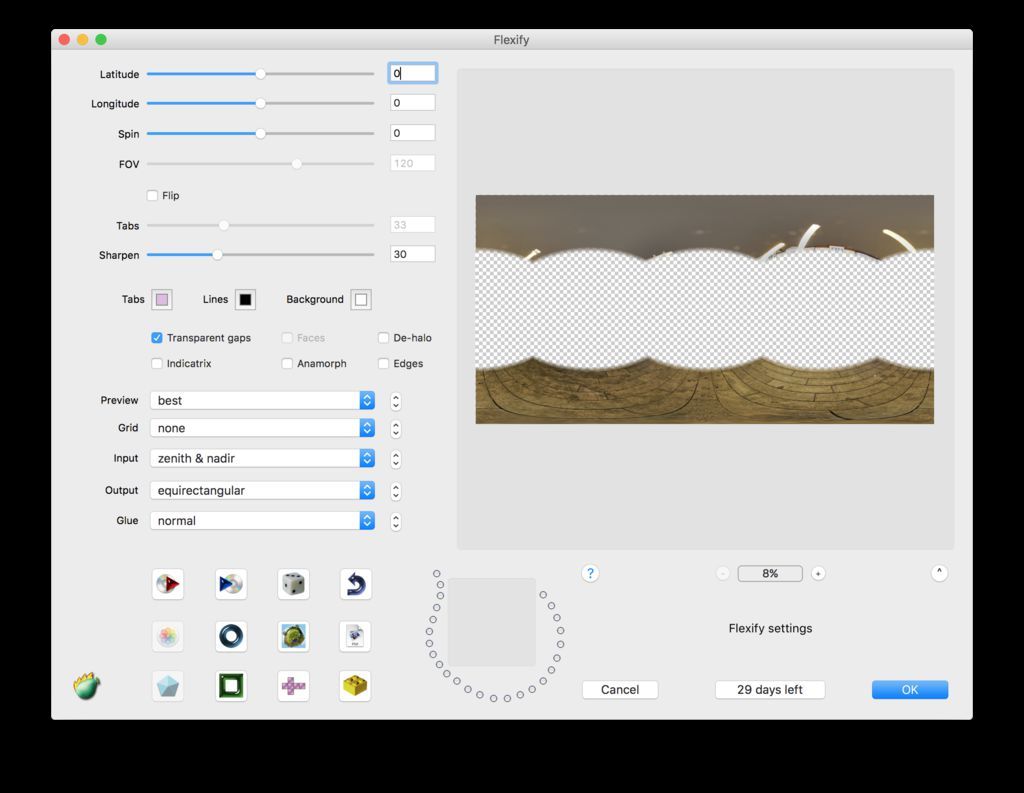Image resolution: width=1024 pixels, height=793 pixels.
Task: Uncheck Transparent gaps
Action: coord(157,338)
